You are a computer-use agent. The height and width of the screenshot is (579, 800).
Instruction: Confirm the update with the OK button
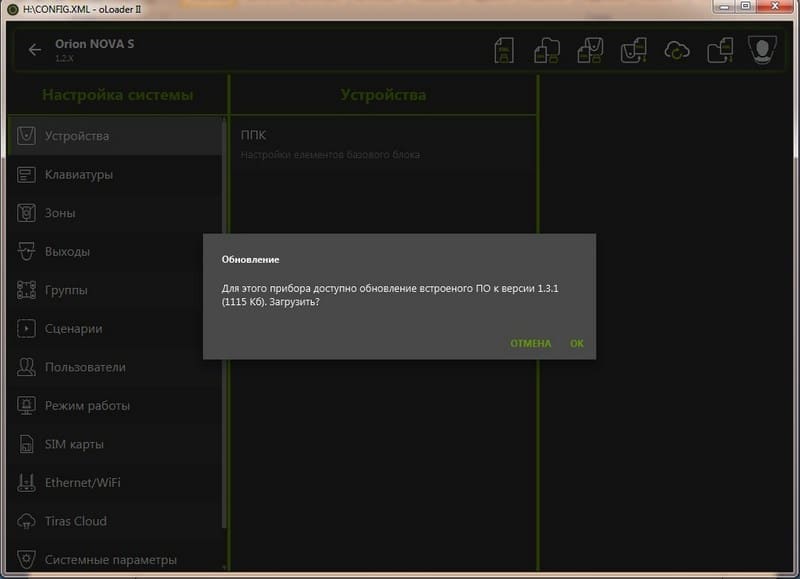577,343
